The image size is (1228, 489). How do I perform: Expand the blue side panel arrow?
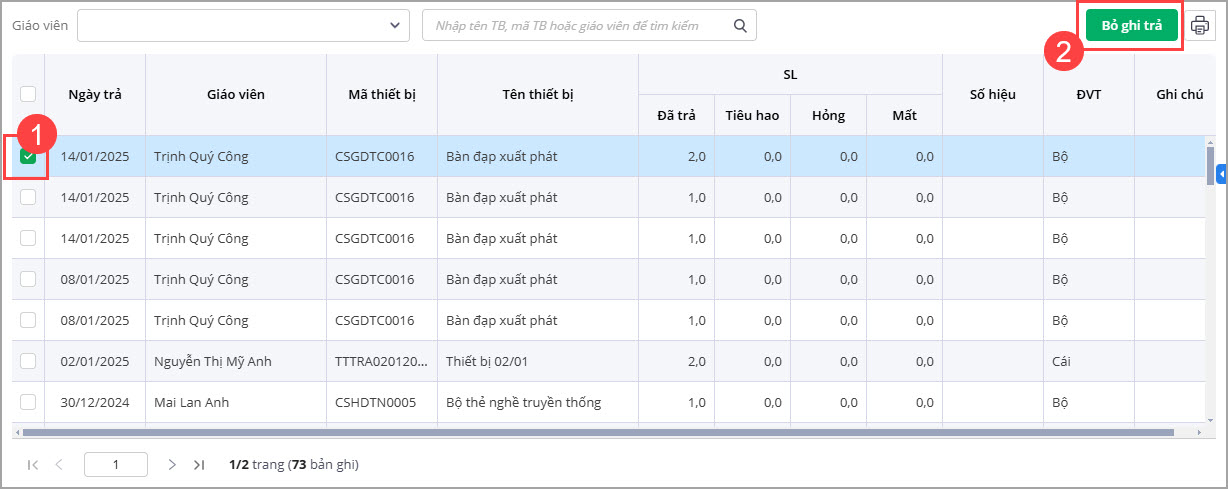click(1221, 175)
